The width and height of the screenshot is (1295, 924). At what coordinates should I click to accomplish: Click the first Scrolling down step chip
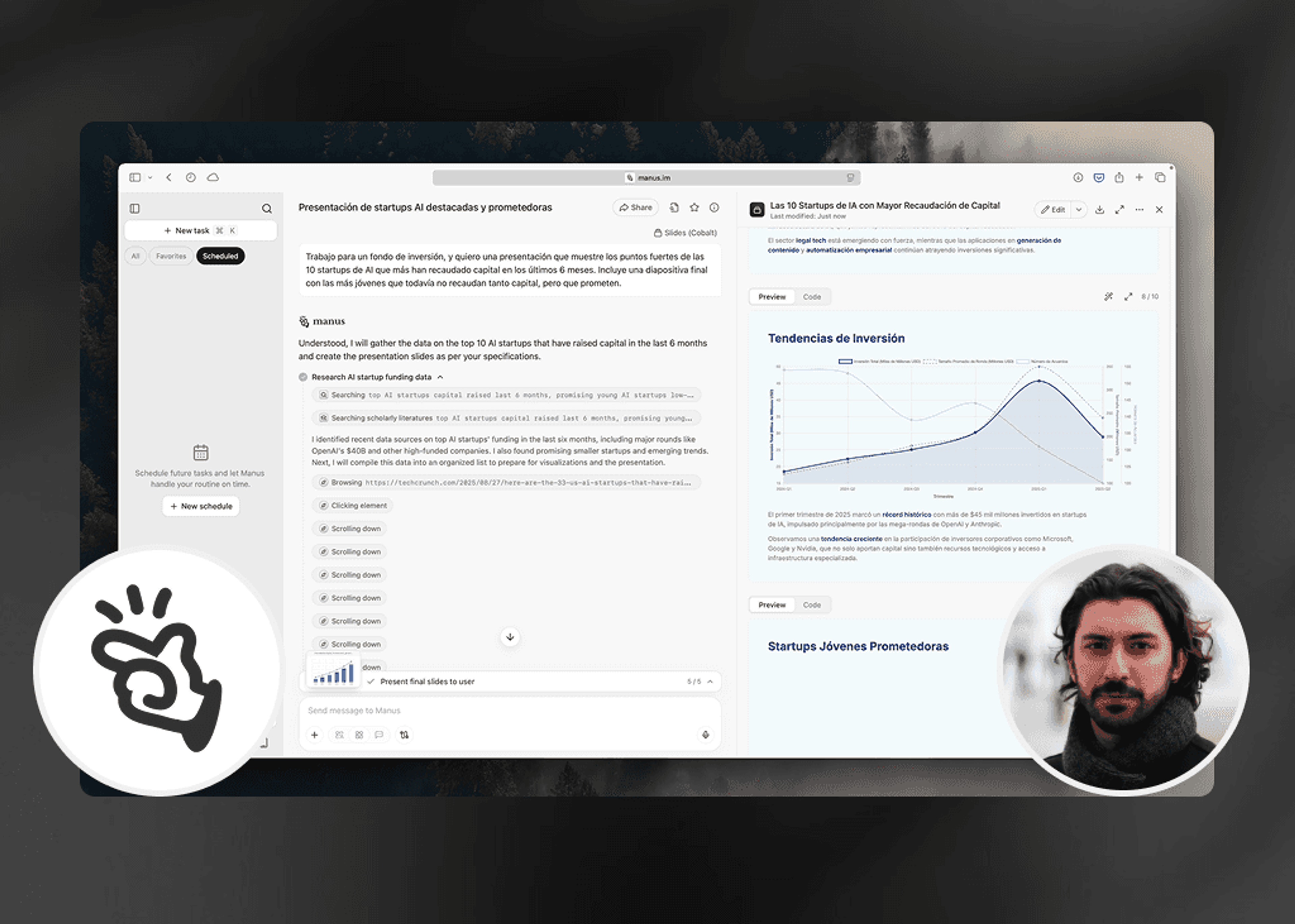click(349, 529)
